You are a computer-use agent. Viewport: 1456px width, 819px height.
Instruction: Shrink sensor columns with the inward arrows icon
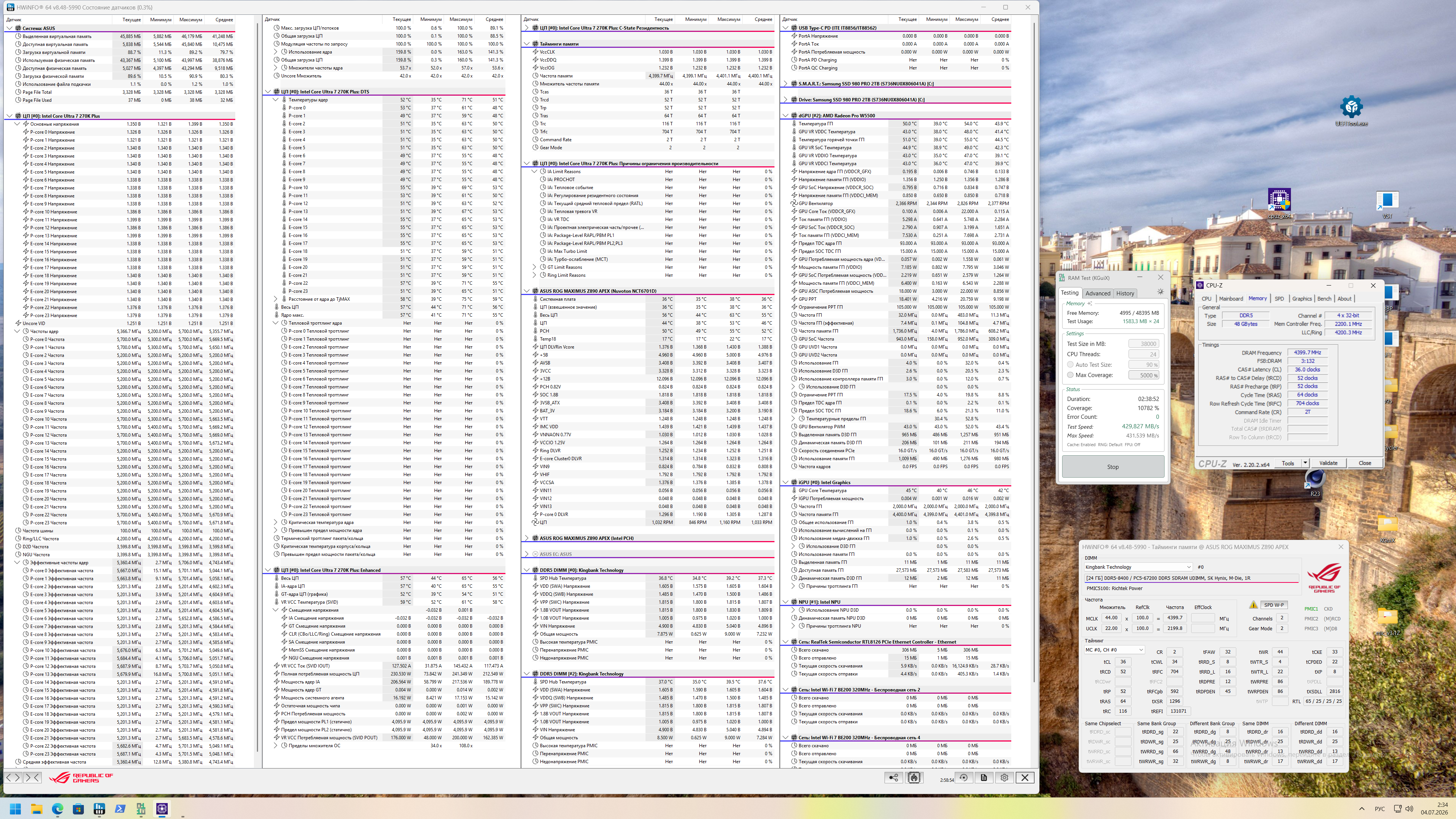click(33, 778)
